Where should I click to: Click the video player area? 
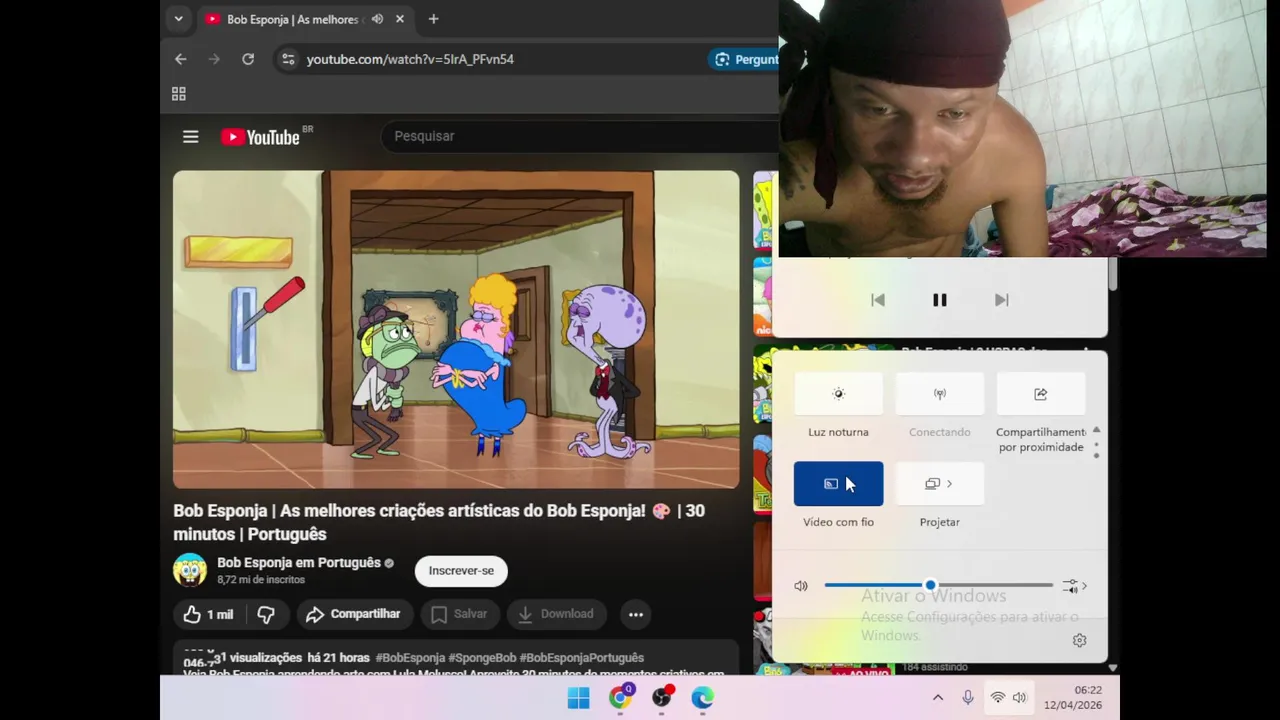[456, 329]
